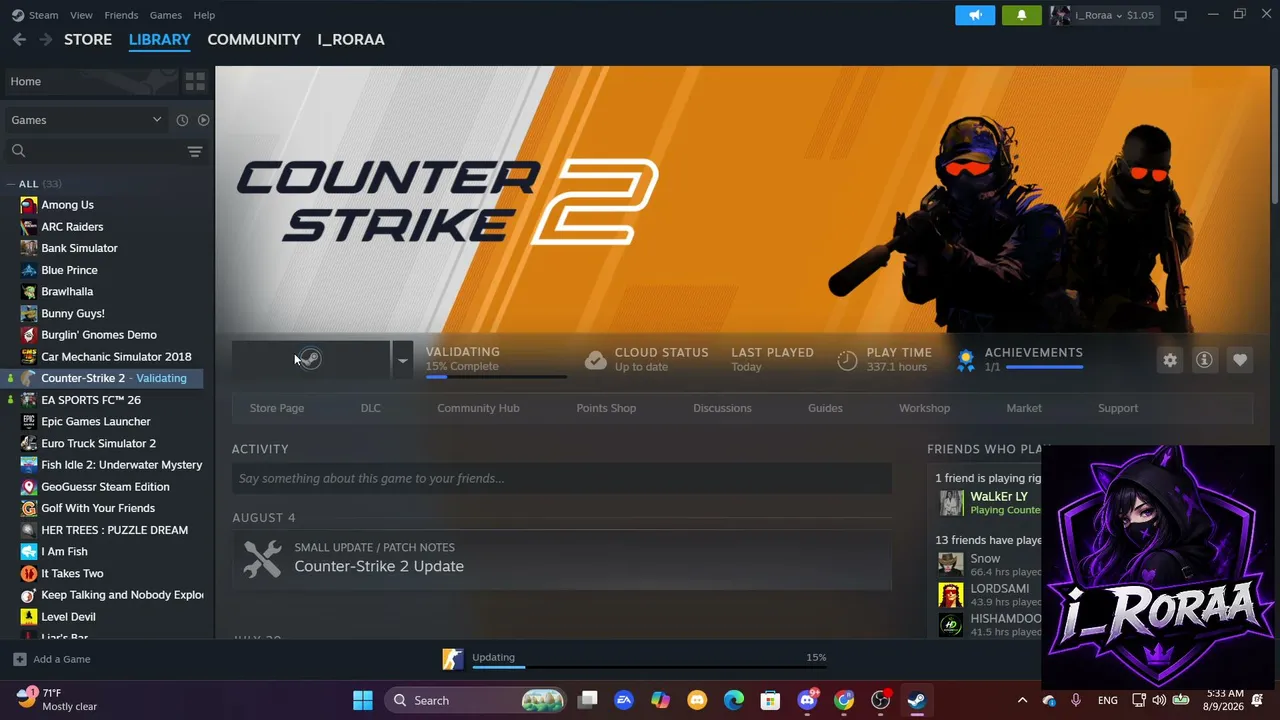This screenshot has height=720, width=1280.
Task: Open Discord from the Windows taskbar
Action: click(807, 700)
